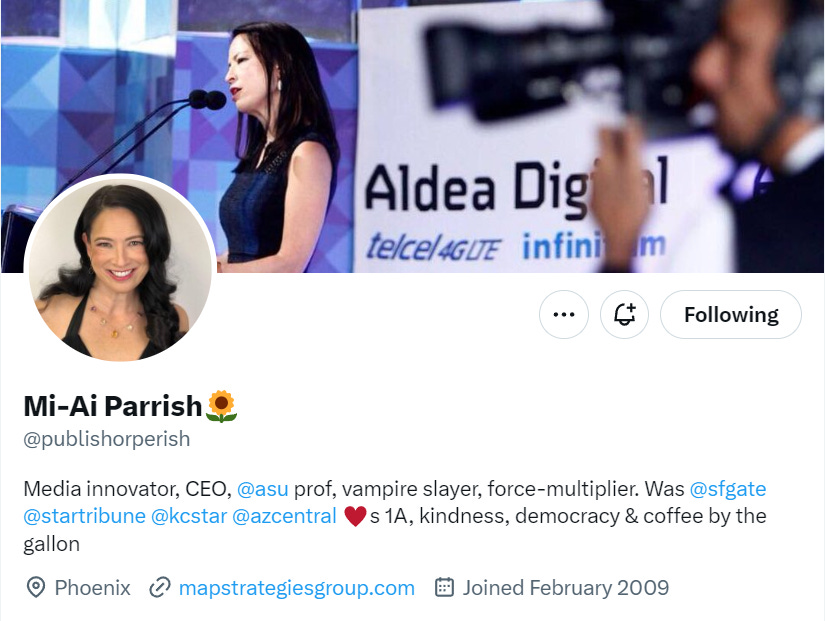The height and width of the screenshot is (621, 825).
Task: Go to the @kcstar profile
Action: click(189, 516)
